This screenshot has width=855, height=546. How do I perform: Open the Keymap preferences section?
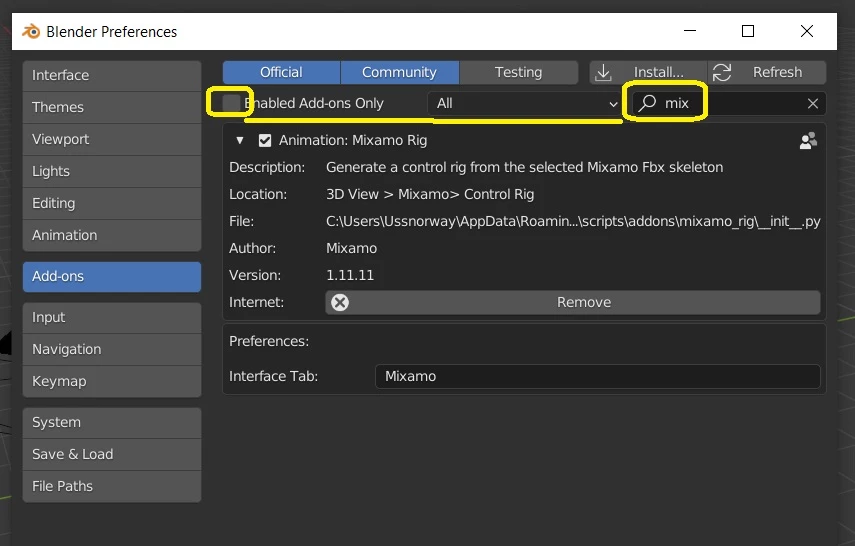112,381
